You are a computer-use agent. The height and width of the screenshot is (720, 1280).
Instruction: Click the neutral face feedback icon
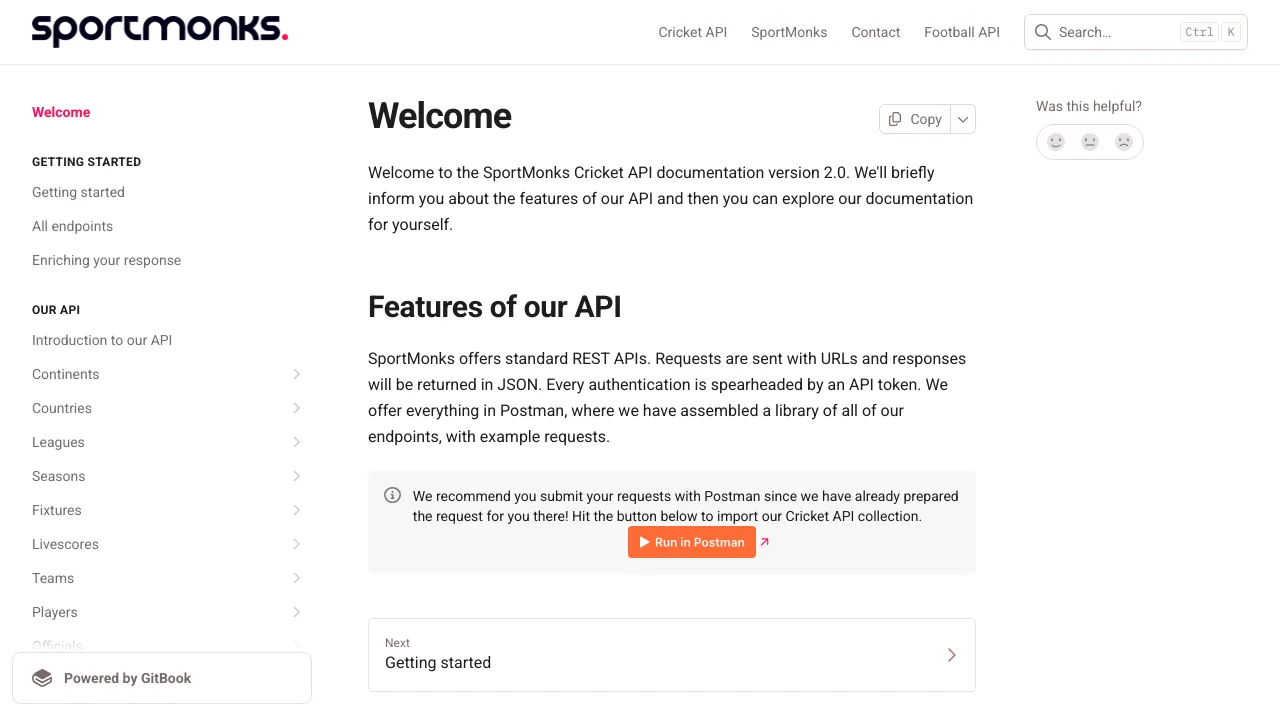click(1090, 142)
